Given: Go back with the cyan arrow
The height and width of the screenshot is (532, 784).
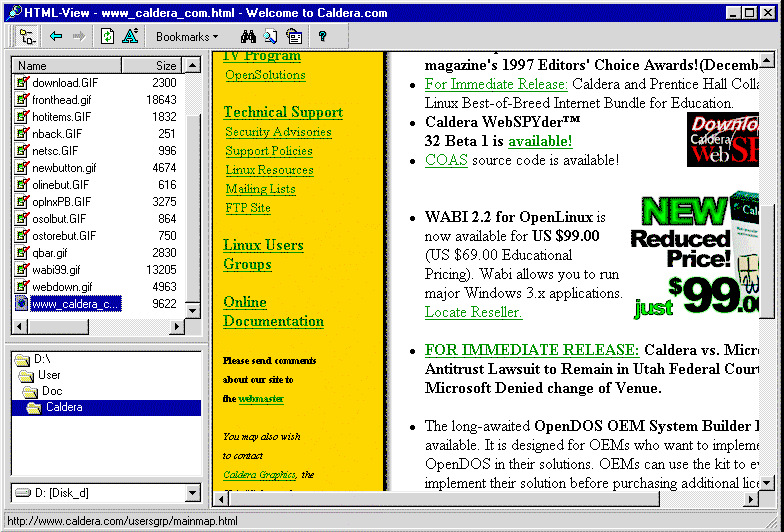Looking at the screenshot, I should coord(56,36).
